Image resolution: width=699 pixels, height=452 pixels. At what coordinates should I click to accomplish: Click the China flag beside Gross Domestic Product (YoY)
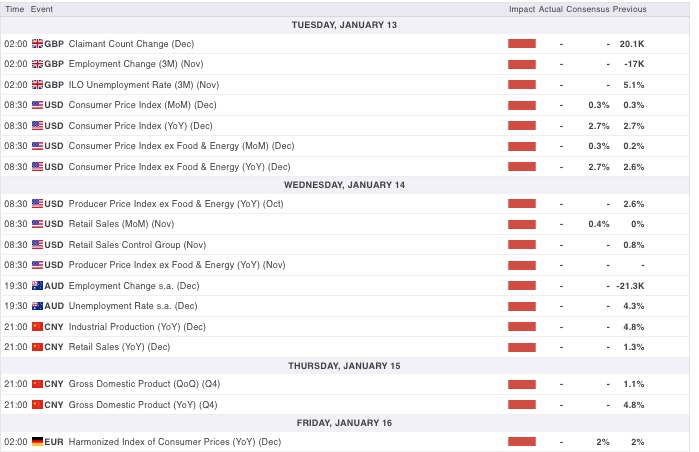(37, 405)
